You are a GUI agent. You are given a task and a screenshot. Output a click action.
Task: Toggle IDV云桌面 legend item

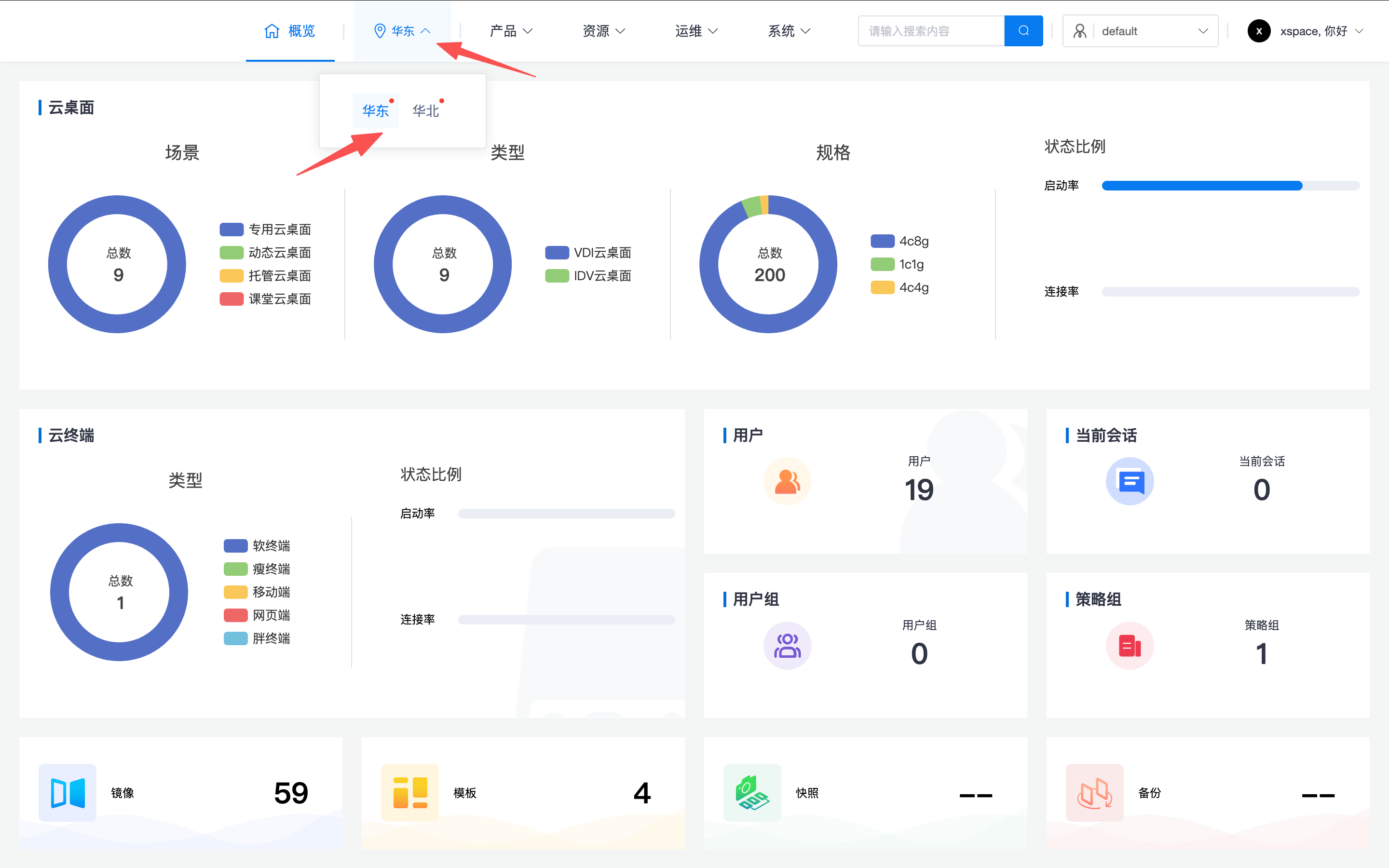[601, 276]
